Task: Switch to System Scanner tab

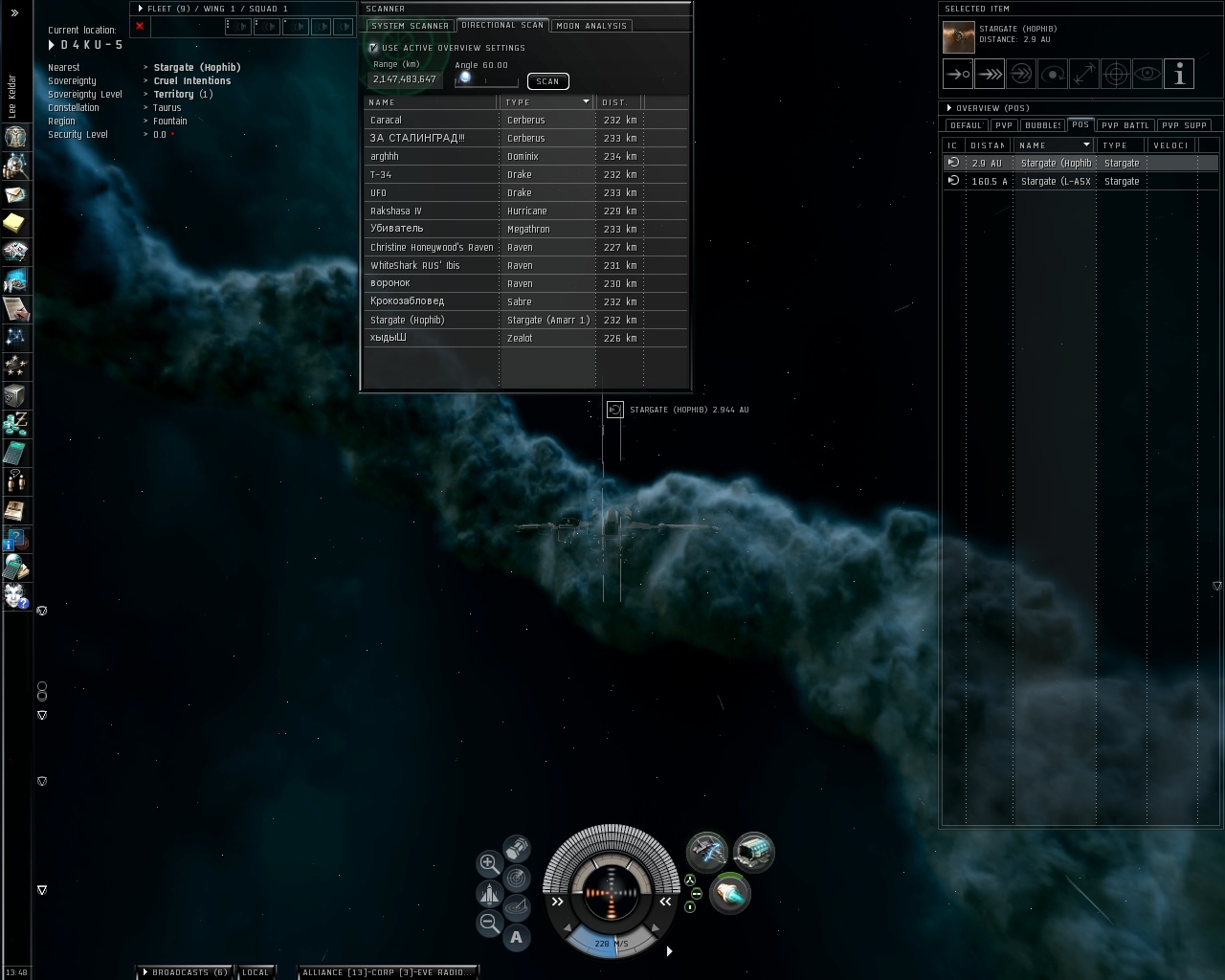Action: [x=411, y=26]
